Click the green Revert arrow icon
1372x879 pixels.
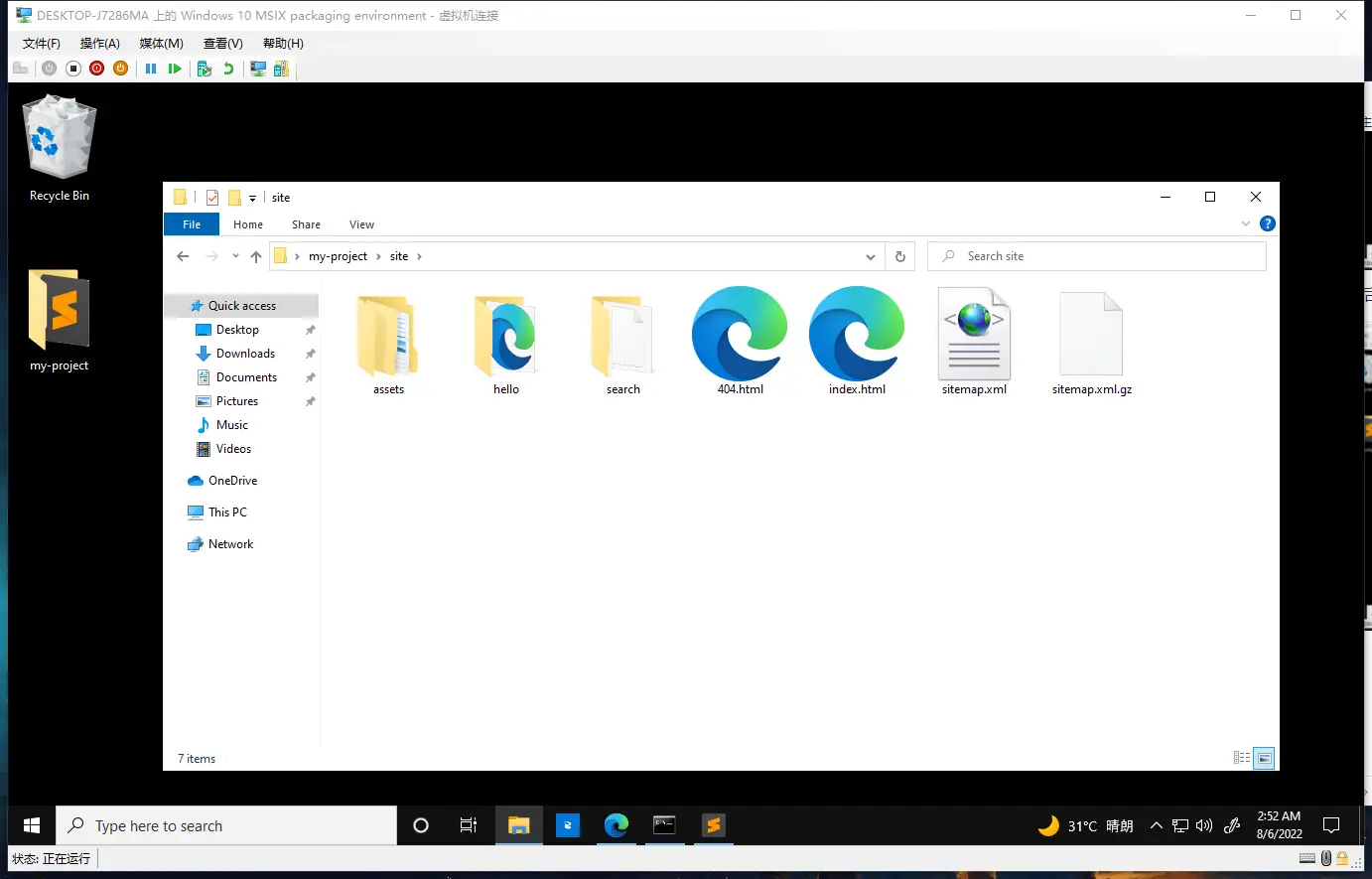click(228, 69)
